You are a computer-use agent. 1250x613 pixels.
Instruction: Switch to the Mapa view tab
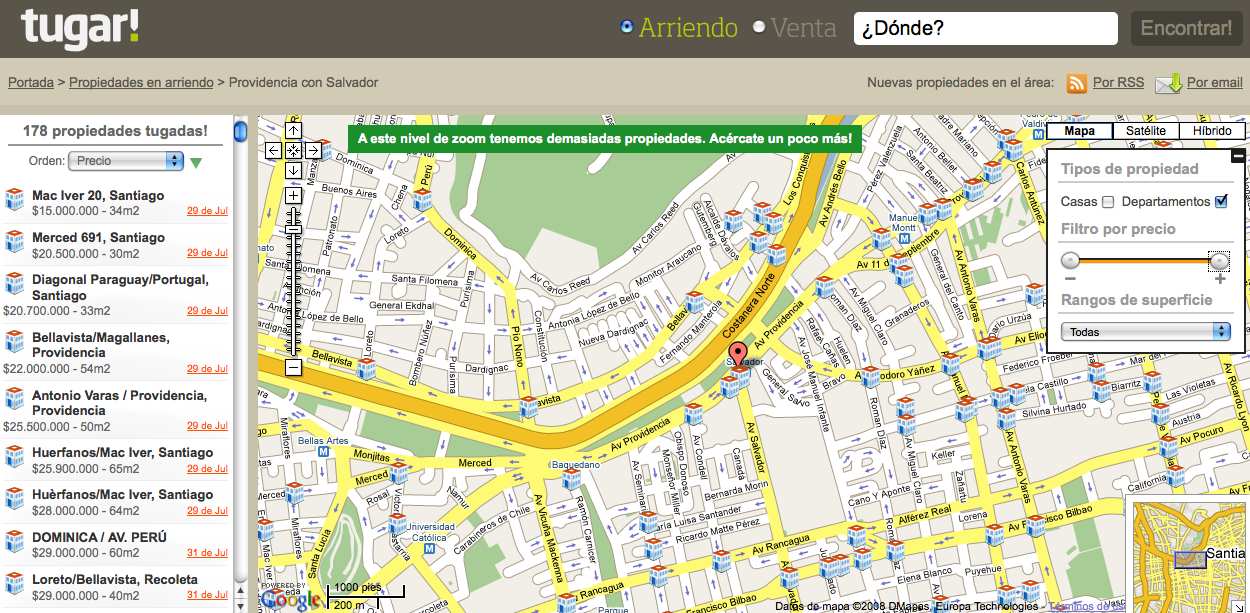click(x=1079, y=131)
